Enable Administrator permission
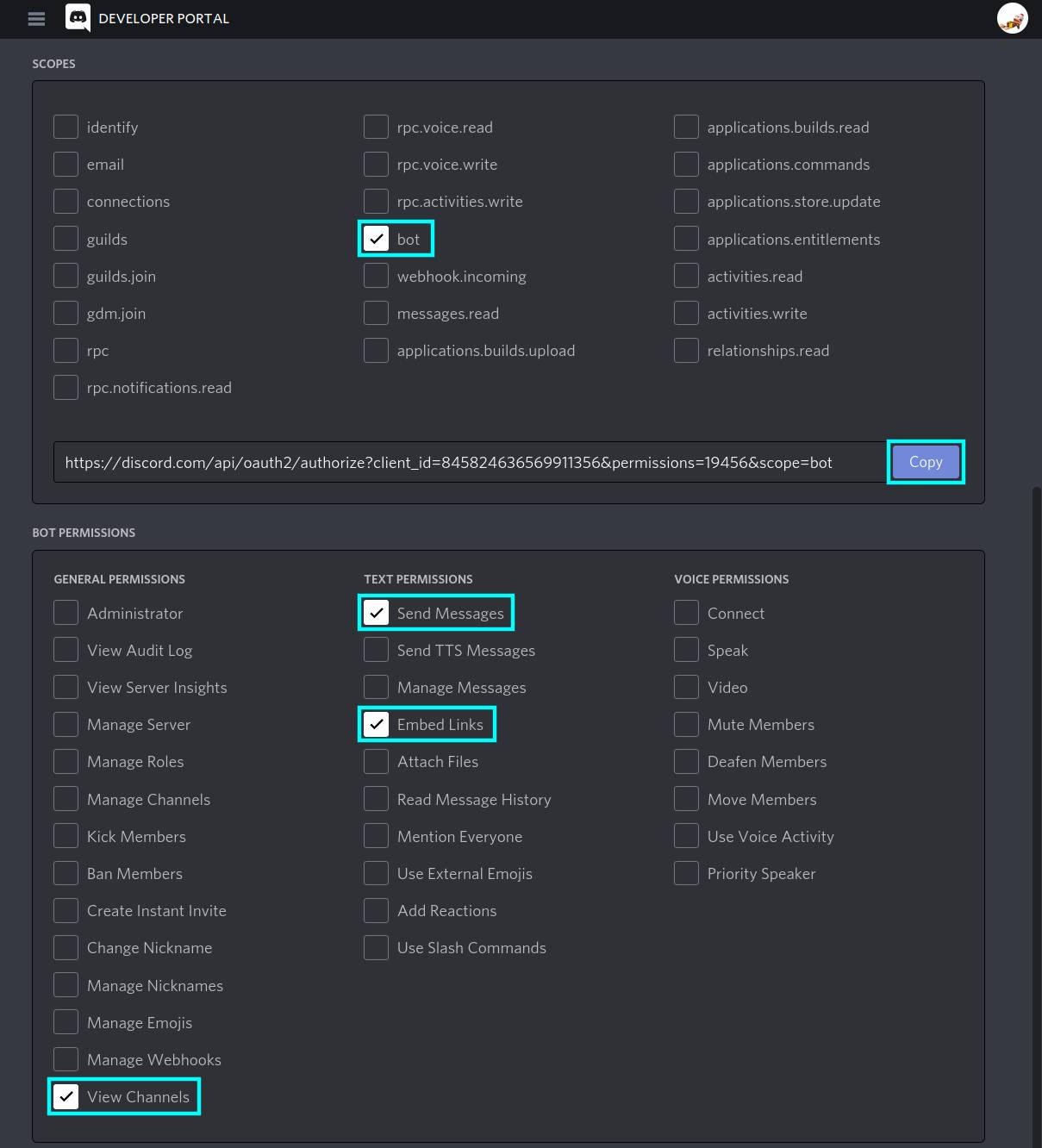Screen dimensions: 1042x1148 (x=66, y=613)
